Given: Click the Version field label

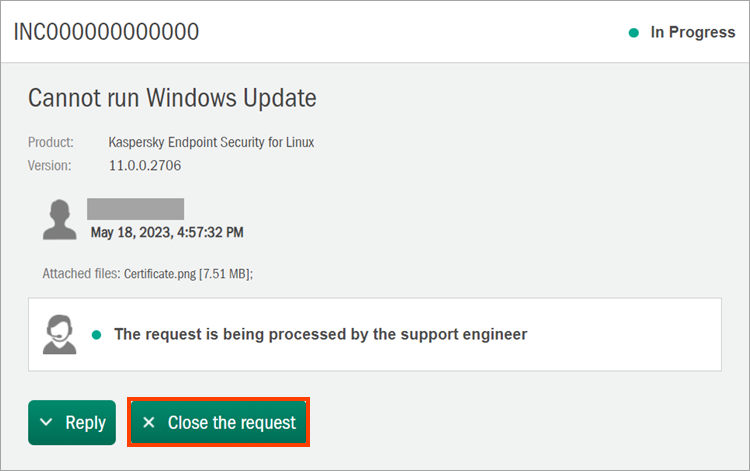Looking at the screenshot, I should [x=50, y=165].
